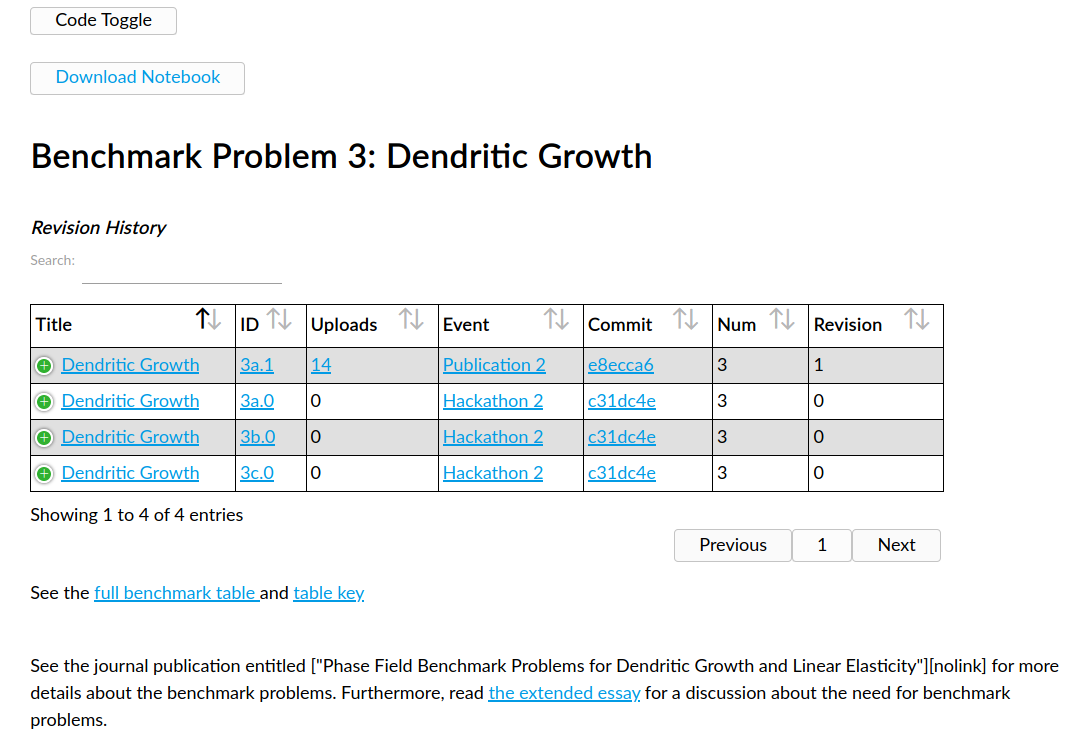
Task: Go to the Next page
Action: coord(896,545)
